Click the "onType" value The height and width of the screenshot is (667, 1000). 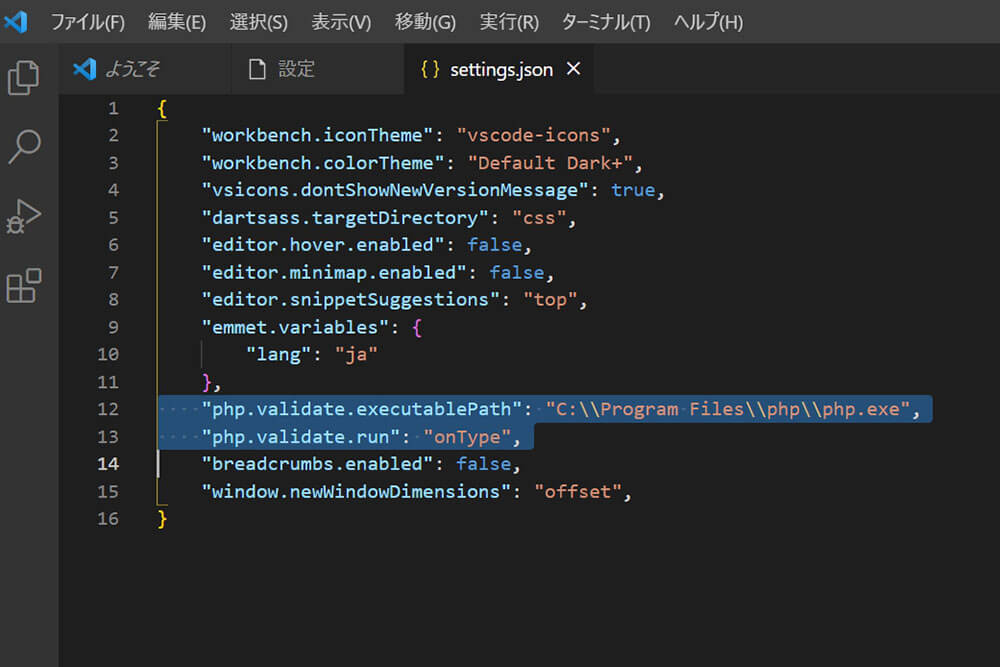pos(467,437)
